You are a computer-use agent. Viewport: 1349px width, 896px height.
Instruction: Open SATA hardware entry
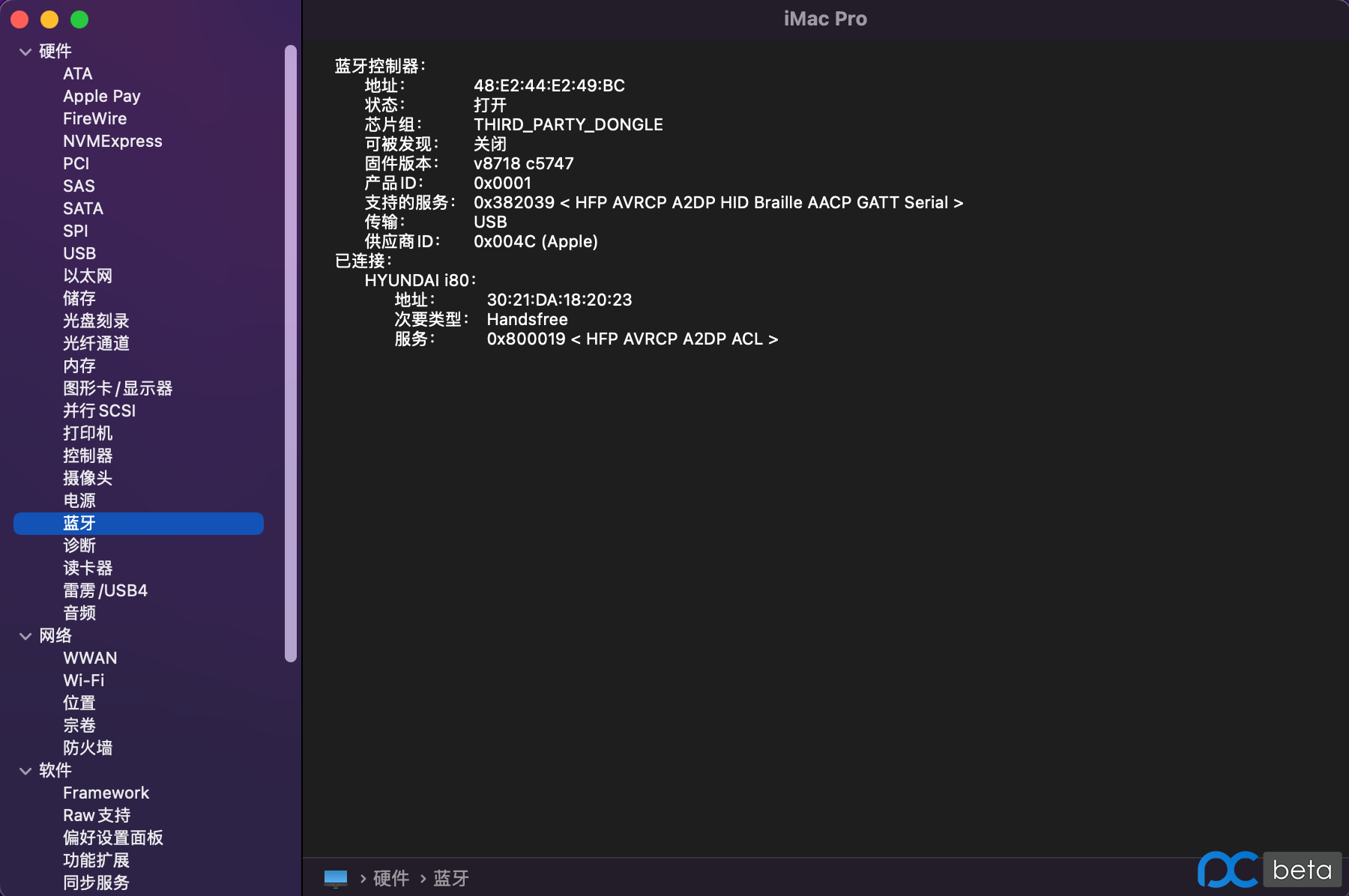click(83, 208)
